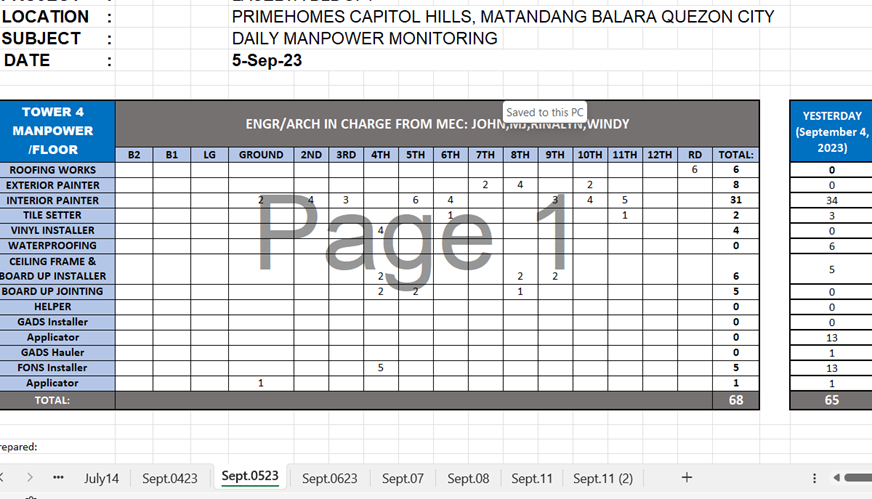Select the GADS Installer row label
The image size is (872, 499).
point(57,322)
